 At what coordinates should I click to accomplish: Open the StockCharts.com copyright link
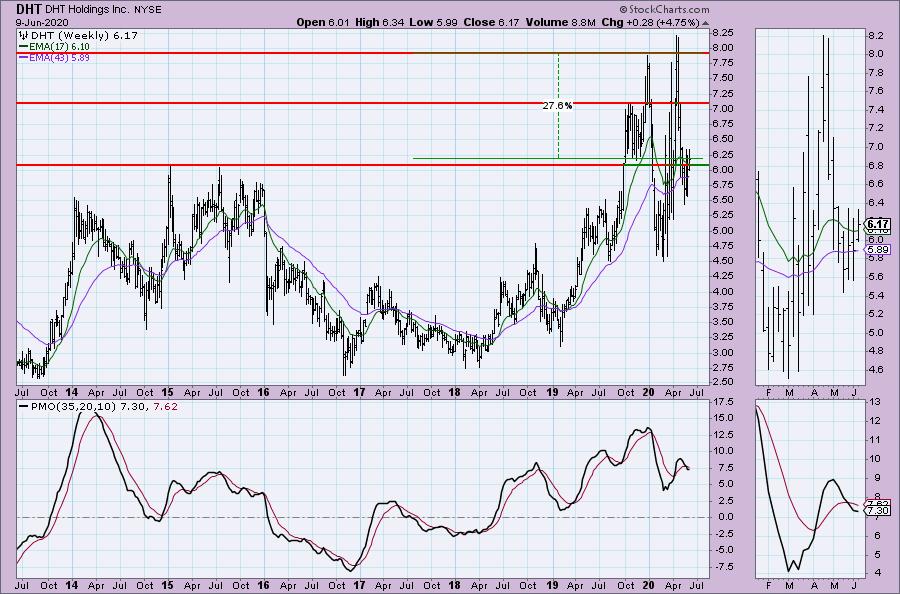pyautogui.click(x=664, y=9)
